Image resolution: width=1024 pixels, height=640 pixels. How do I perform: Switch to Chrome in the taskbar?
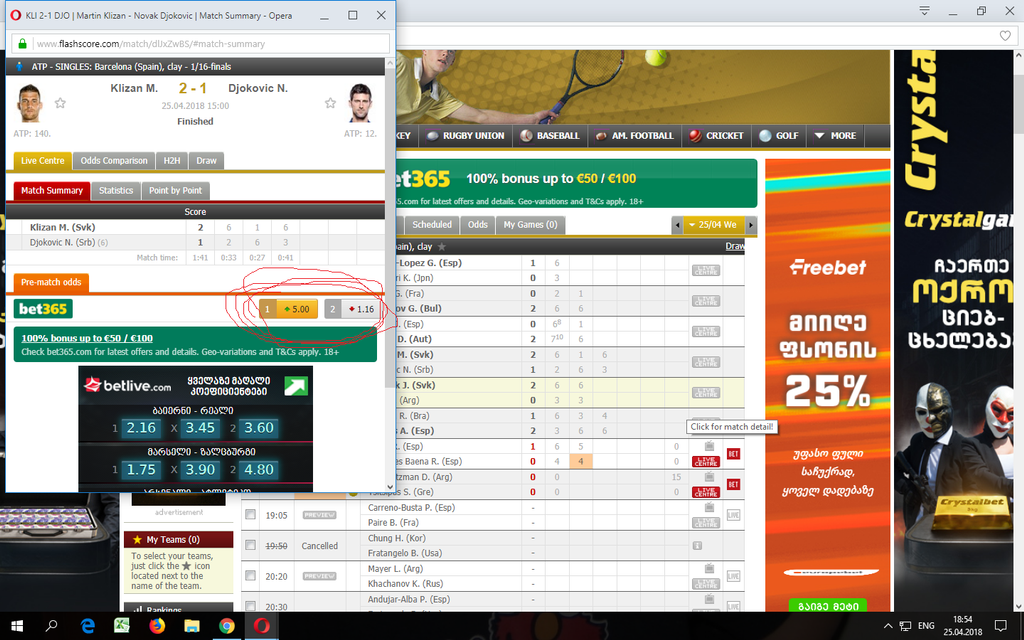[227, 626]
